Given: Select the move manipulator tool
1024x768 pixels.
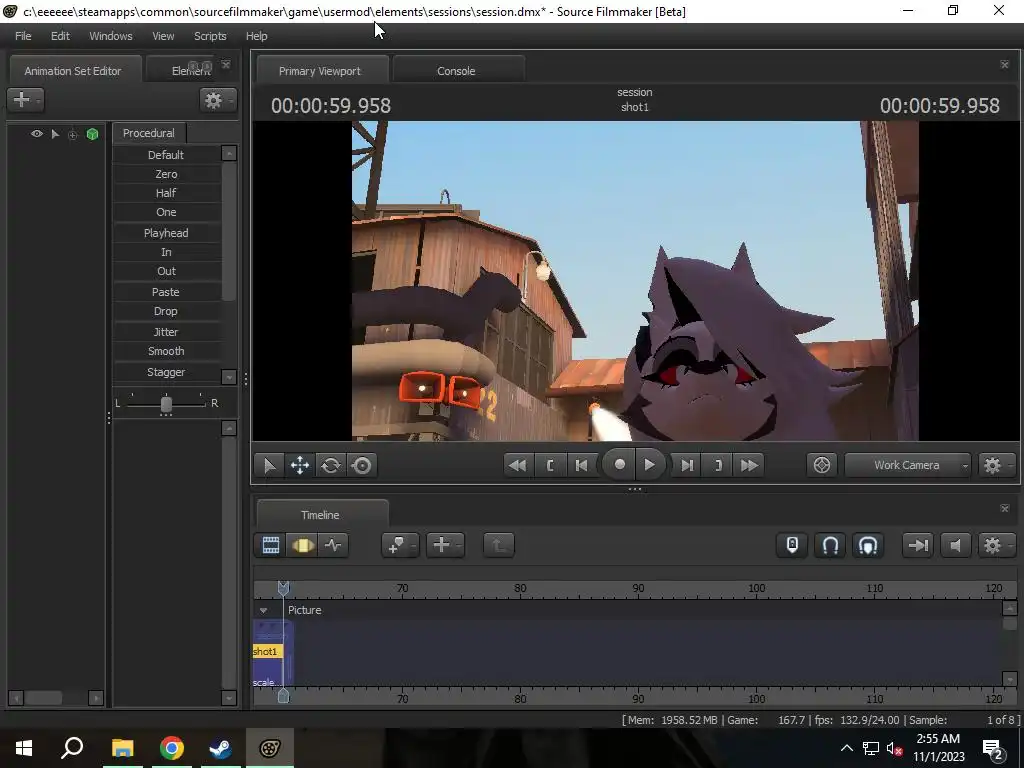Looking at the screenshot, I should (300, 465).
